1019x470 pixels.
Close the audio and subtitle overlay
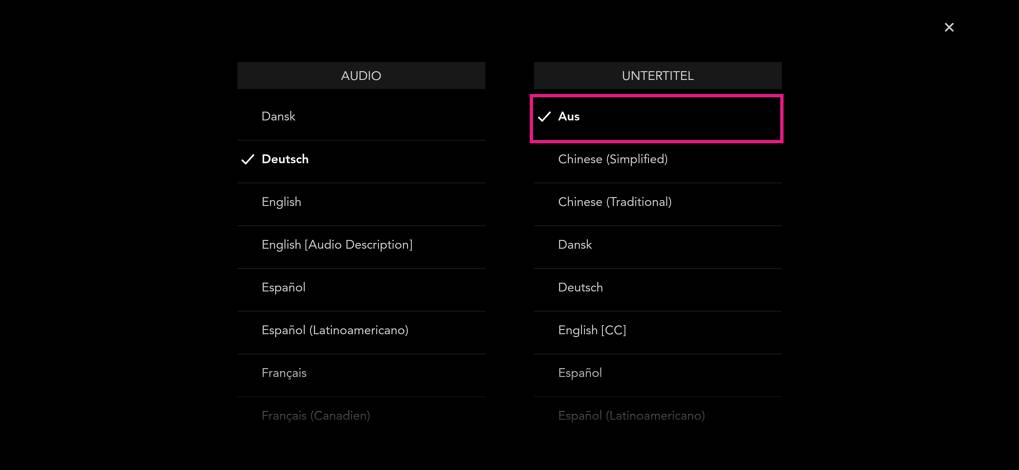(949, 27)
